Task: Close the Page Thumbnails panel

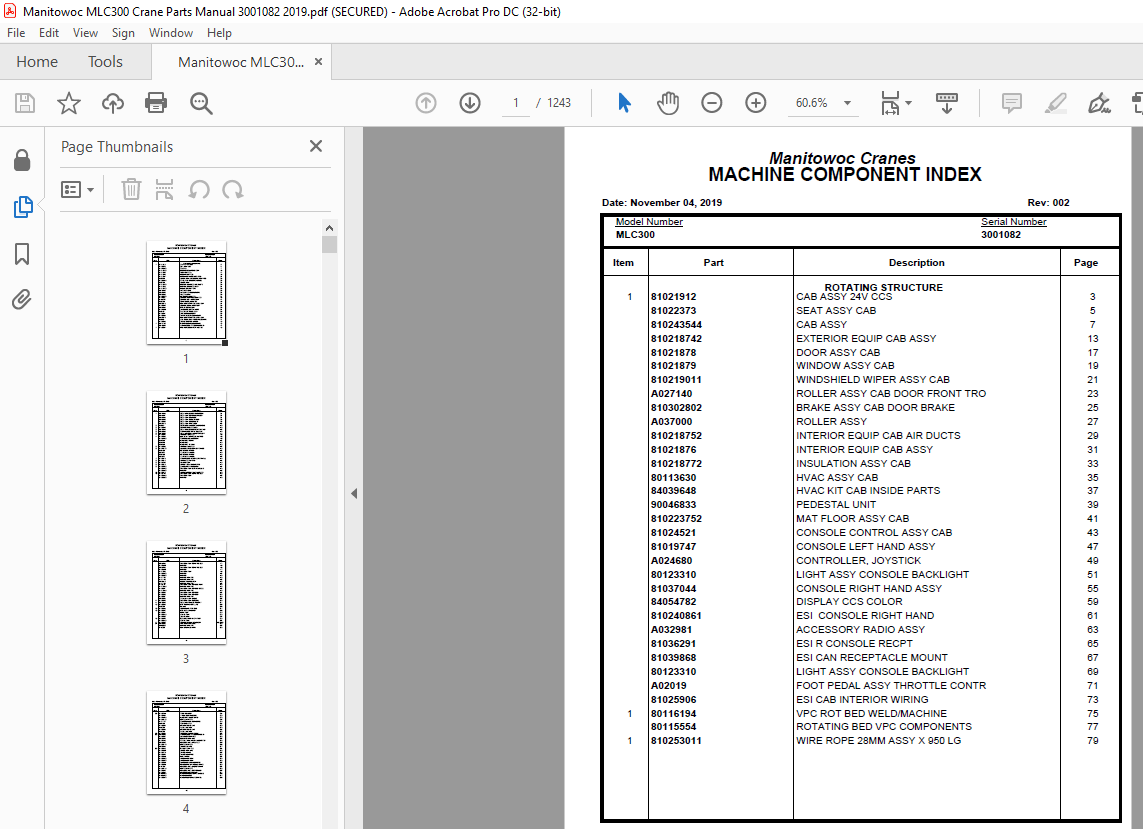Action: 316,146
